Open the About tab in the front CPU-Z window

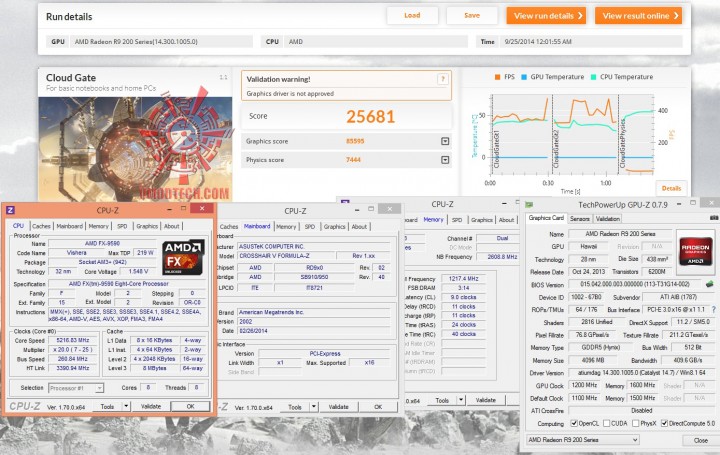(x=172, y=226)
